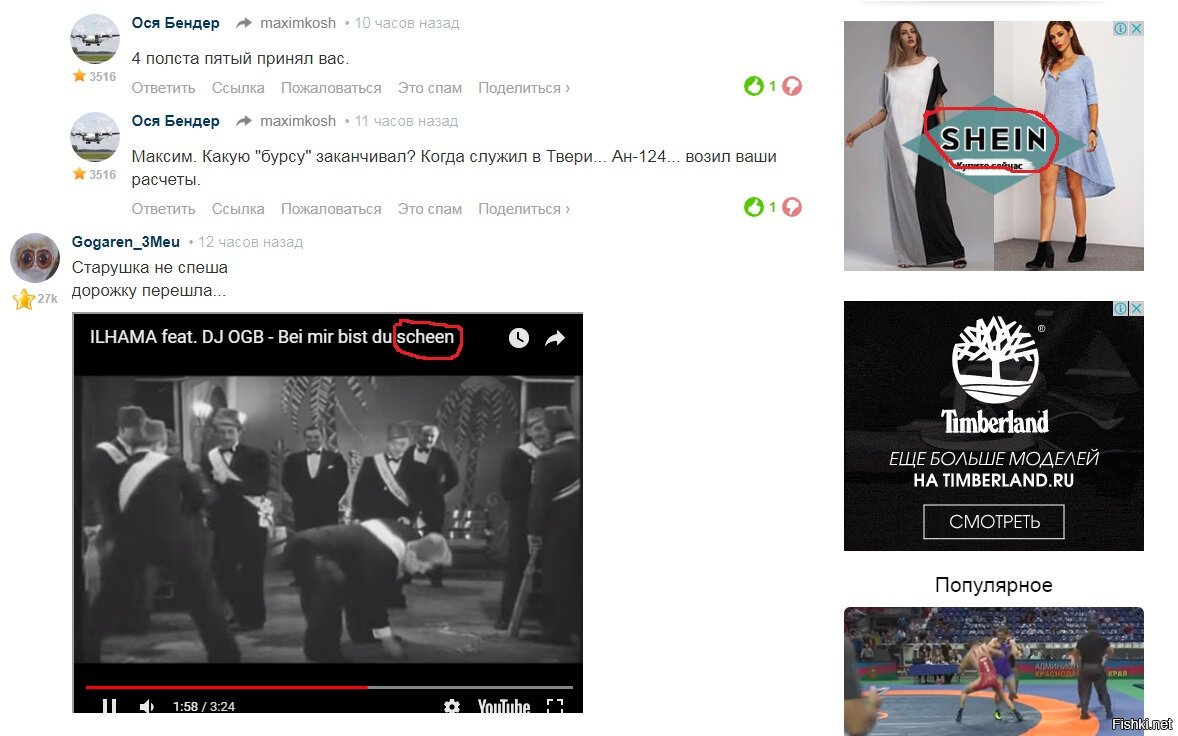
Task: Click reply arrow icon in second comment
Action: (243, 121)
